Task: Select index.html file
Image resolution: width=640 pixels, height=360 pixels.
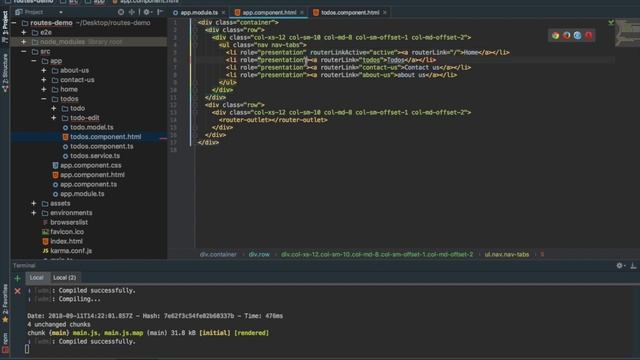Action: (x=66, y=241)
